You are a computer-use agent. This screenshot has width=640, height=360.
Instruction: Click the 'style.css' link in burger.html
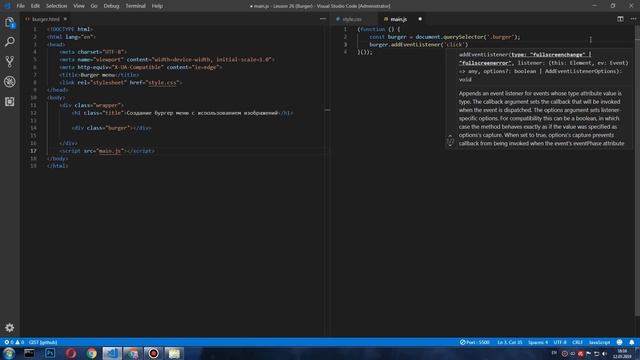click(162, 82)
